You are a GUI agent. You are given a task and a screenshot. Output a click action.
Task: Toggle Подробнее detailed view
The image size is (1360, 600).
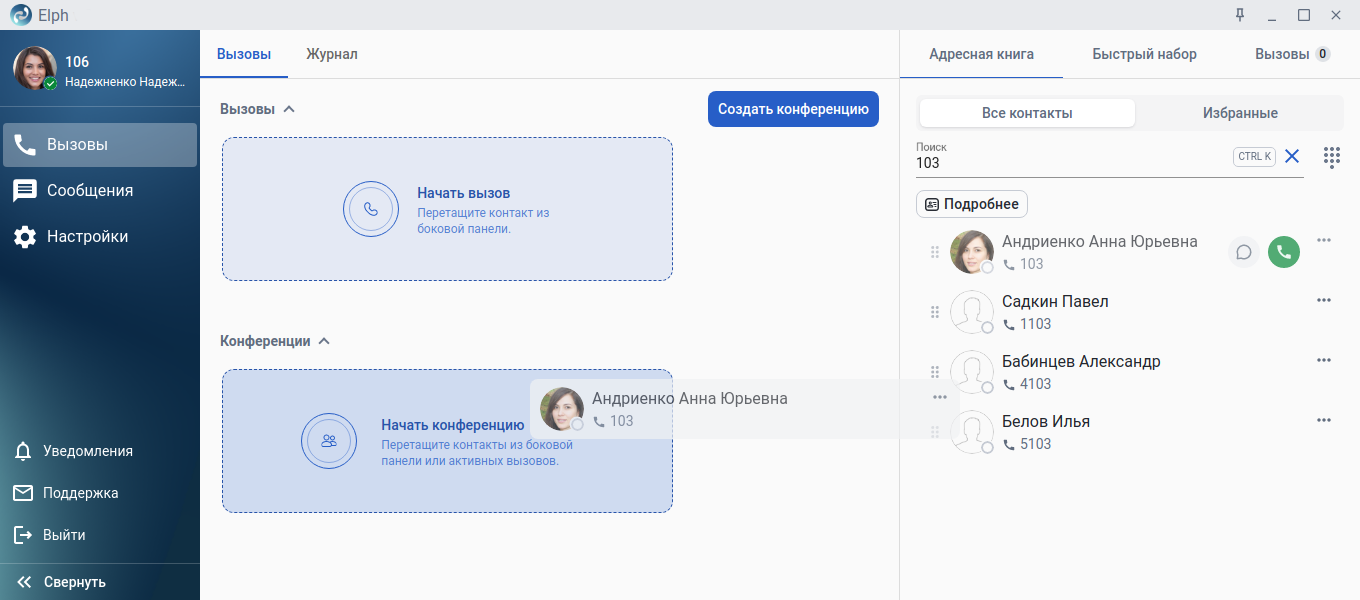click(971, 204)
